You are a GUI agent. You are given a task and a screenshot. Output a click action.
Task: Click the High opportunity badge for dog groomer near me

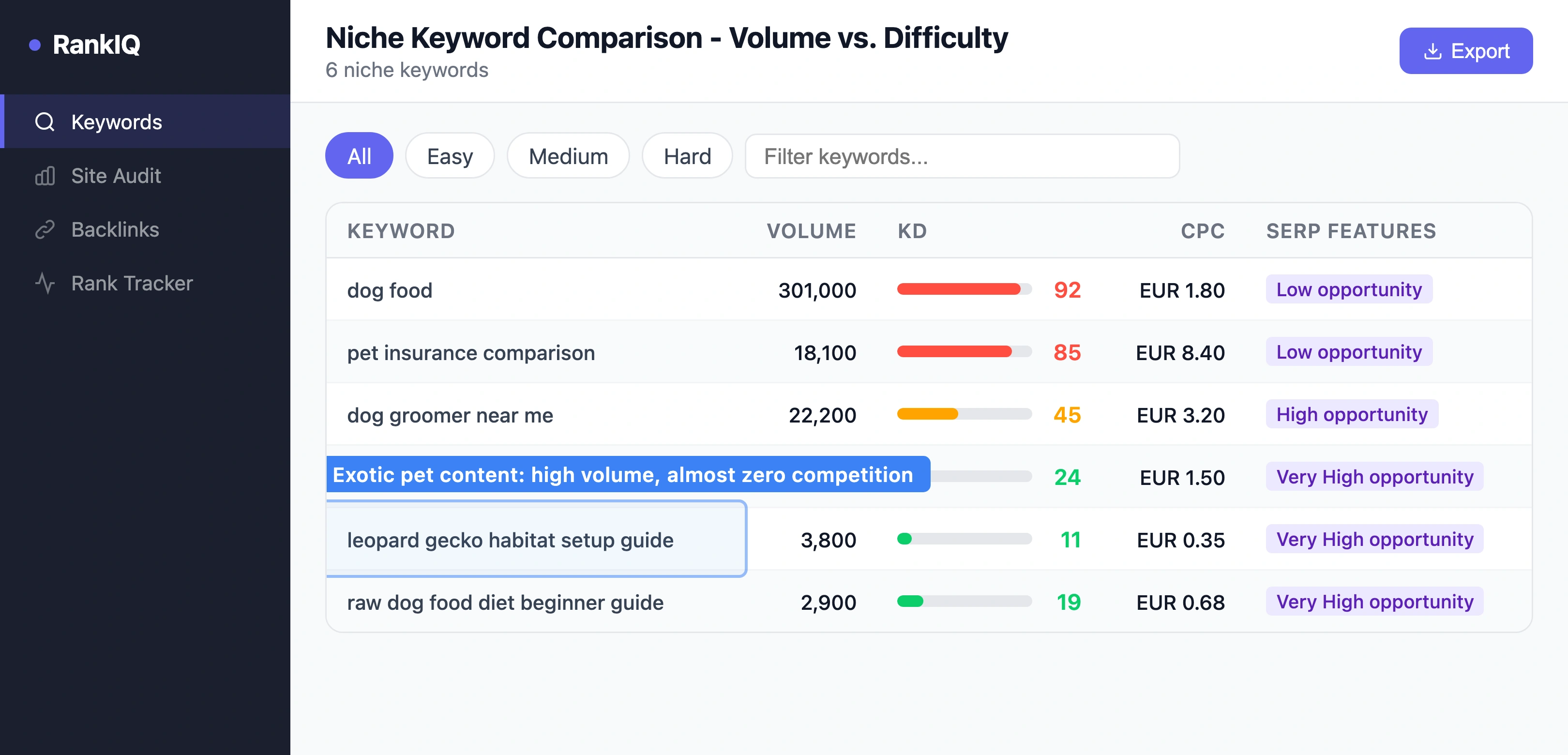pyautogui.click(x=1351, y=415)
